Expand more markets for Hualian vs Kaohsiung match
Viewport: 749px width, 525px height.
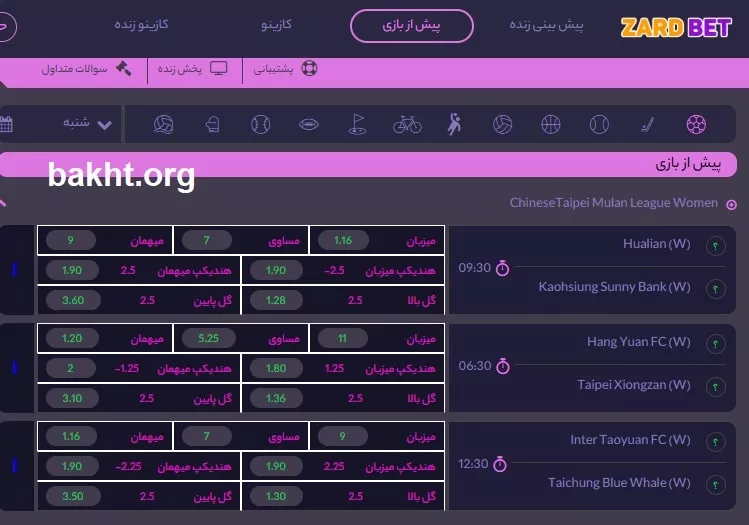point(15,270)
